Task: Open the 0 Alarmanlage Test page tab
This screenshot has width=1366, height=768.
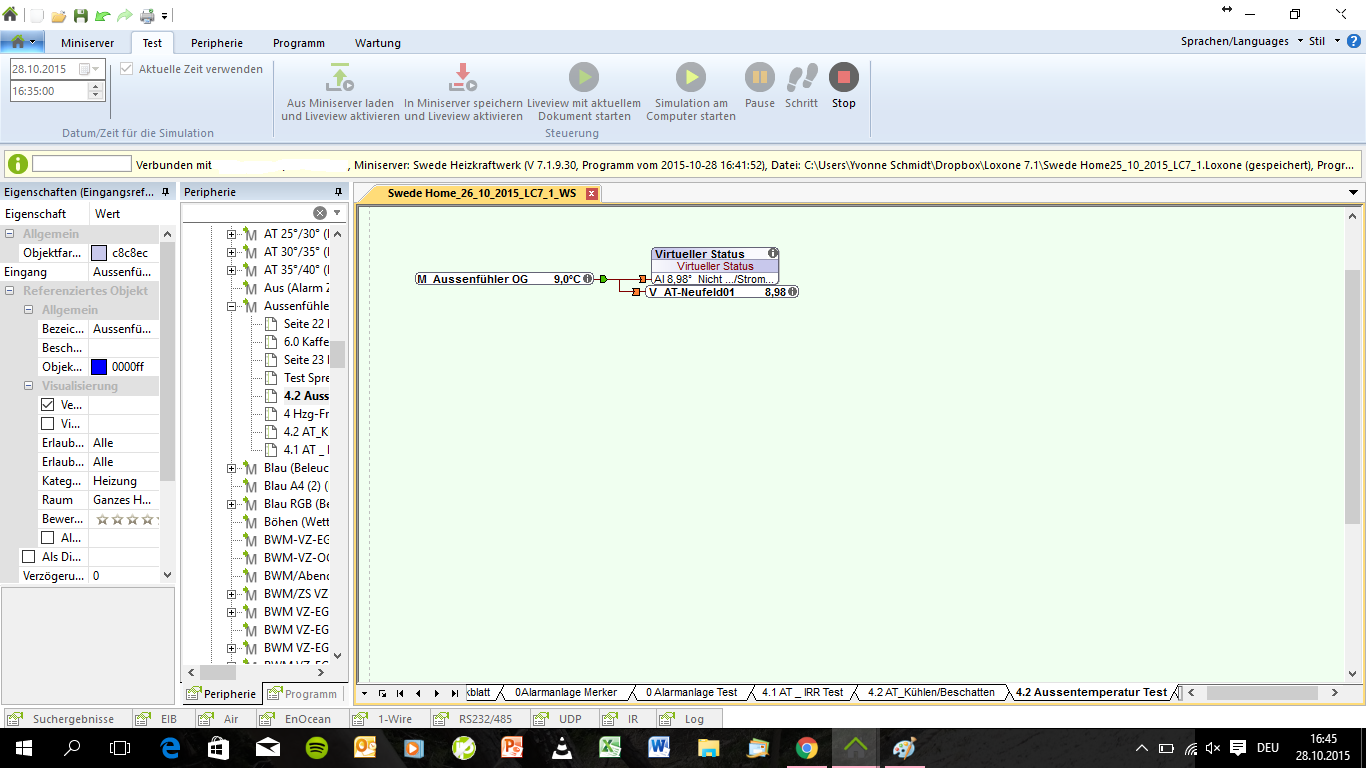Action: 691,692
